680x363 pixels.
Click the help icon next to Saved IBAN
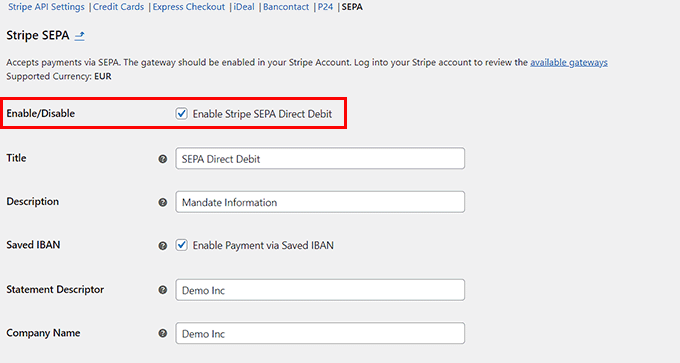tap(163, 246)
